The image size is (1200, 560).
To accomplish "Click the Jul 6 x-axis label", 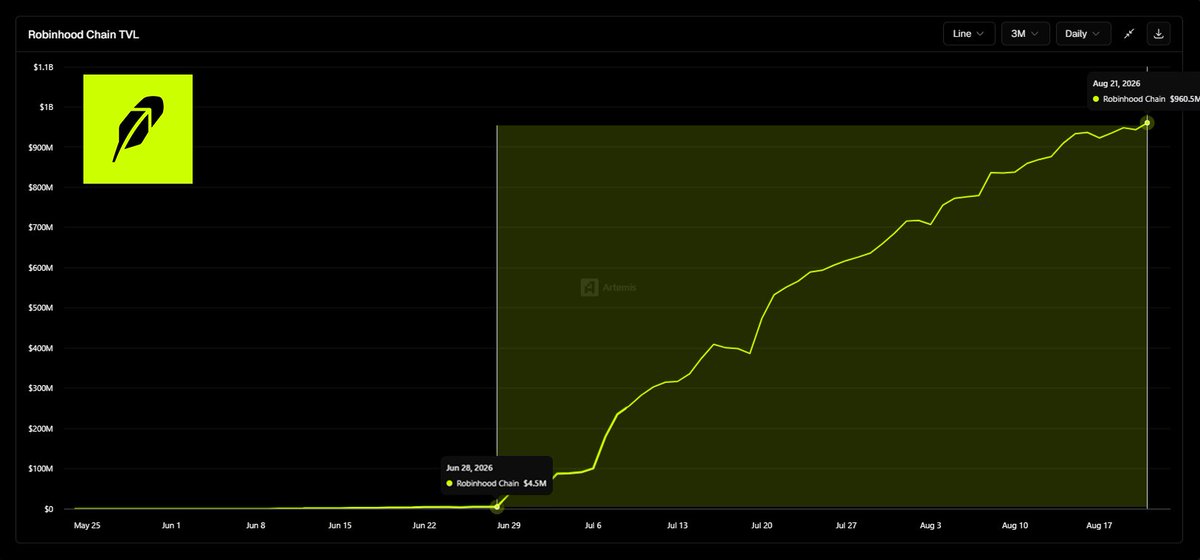I will (x=594, y=525).
